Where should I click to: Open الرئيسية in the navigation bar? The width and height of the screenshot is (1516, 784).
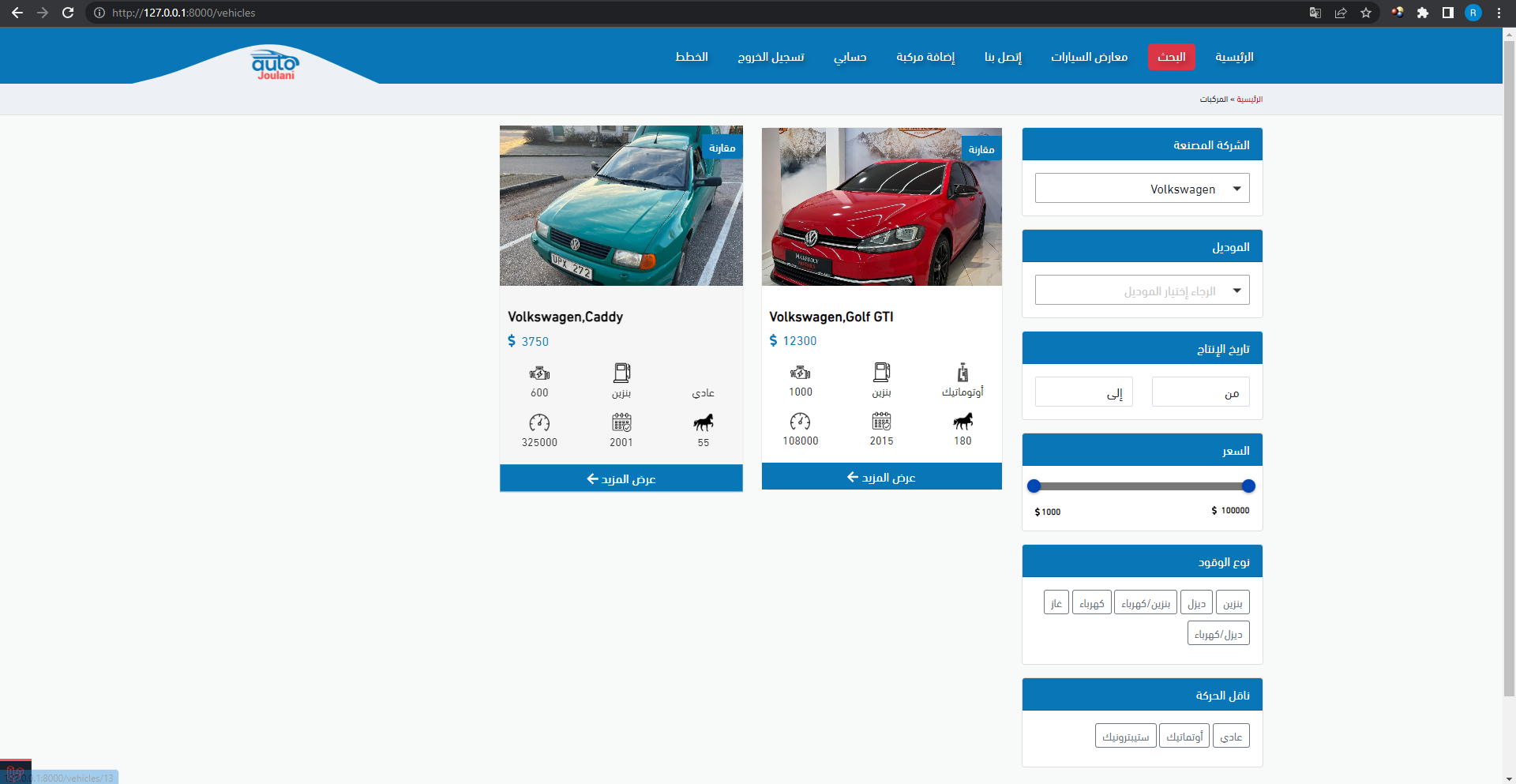[x=1234, y=57]
